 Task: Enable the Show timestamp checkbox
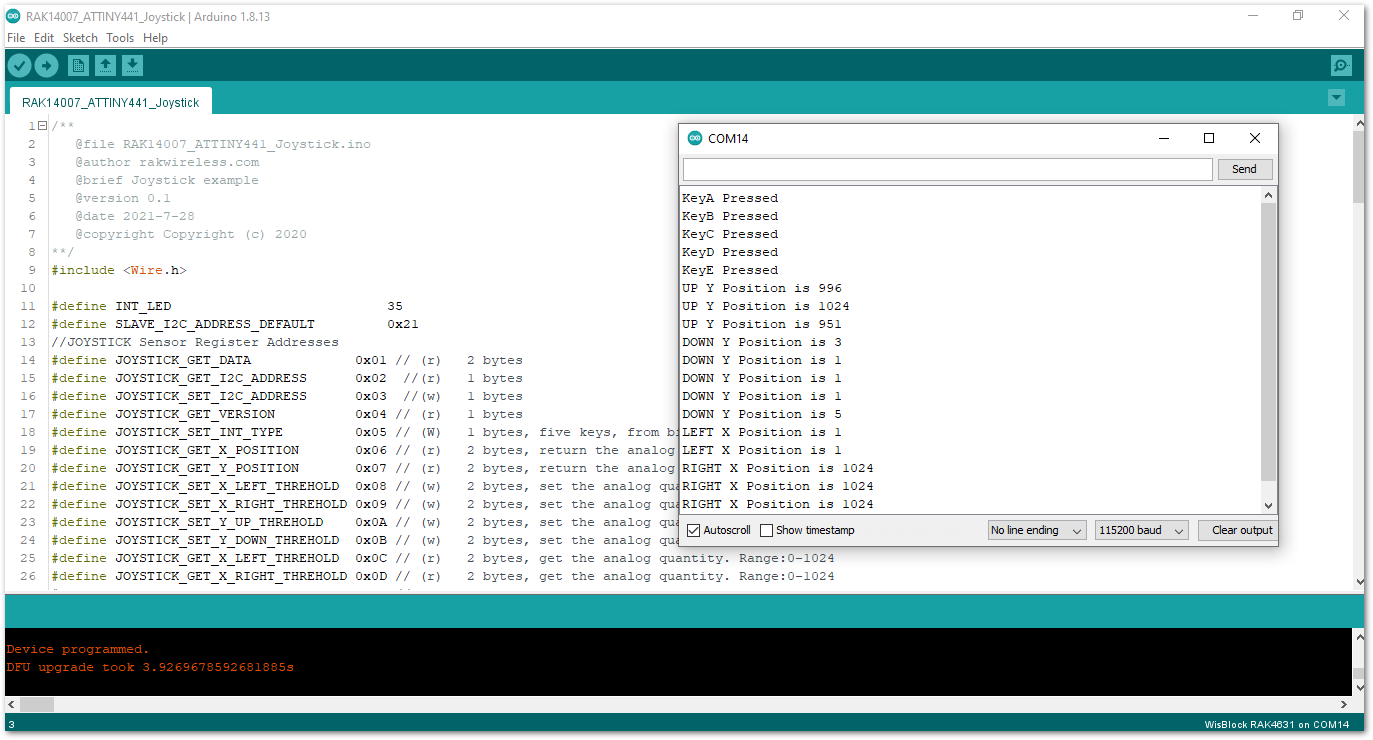pyautogui.click(x=767, y=530)
